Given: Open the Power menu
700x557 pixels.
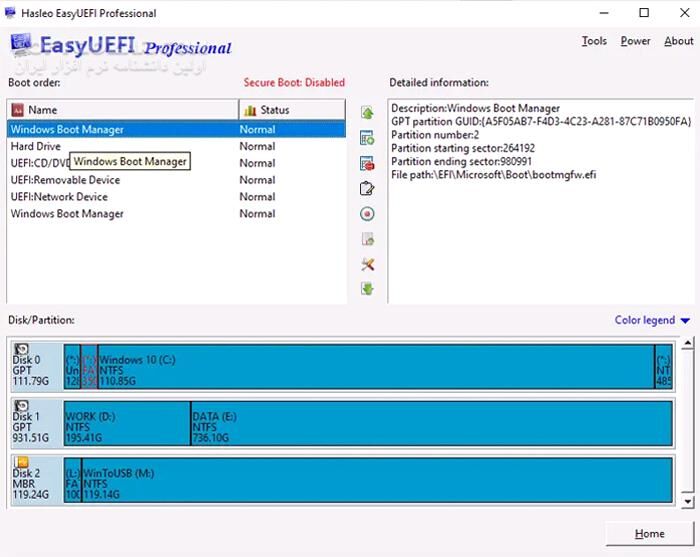Looking at the screenshot, I should (635, 41).
